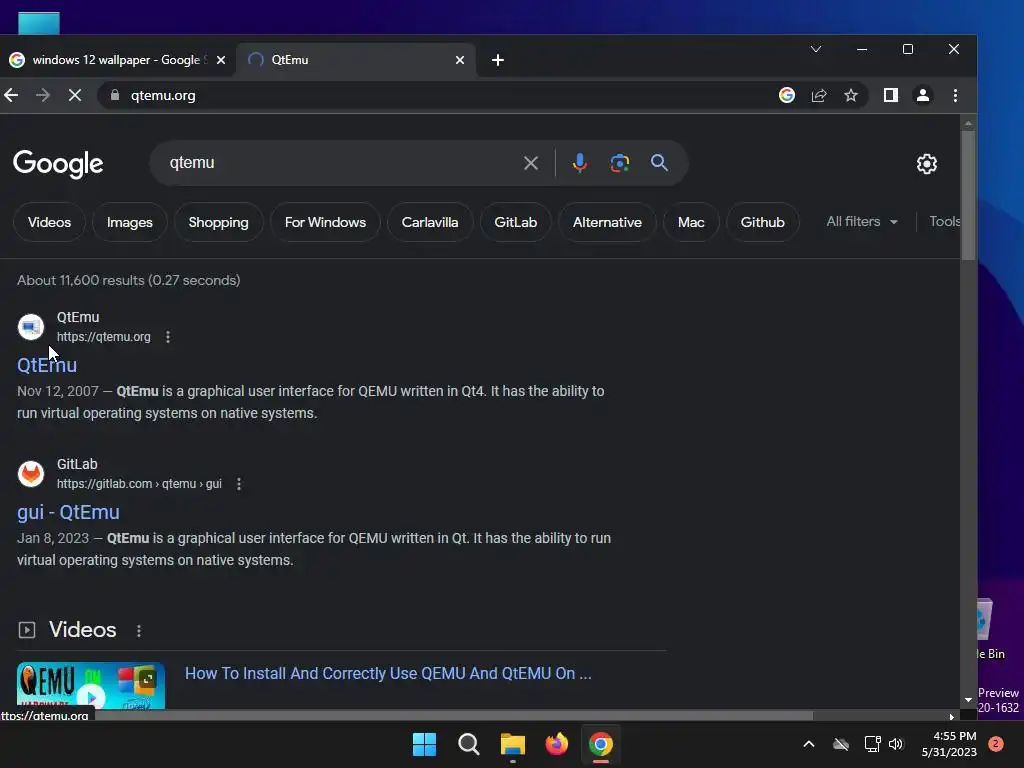Click the GitLab fox favicon
Screen dimensions: 1024x768
click(31, 474)
